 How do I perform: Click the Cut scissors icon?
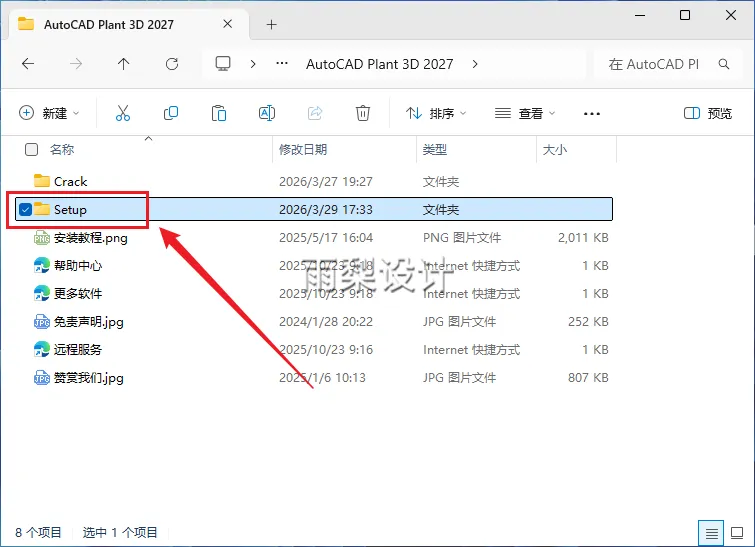click(123, 113)
